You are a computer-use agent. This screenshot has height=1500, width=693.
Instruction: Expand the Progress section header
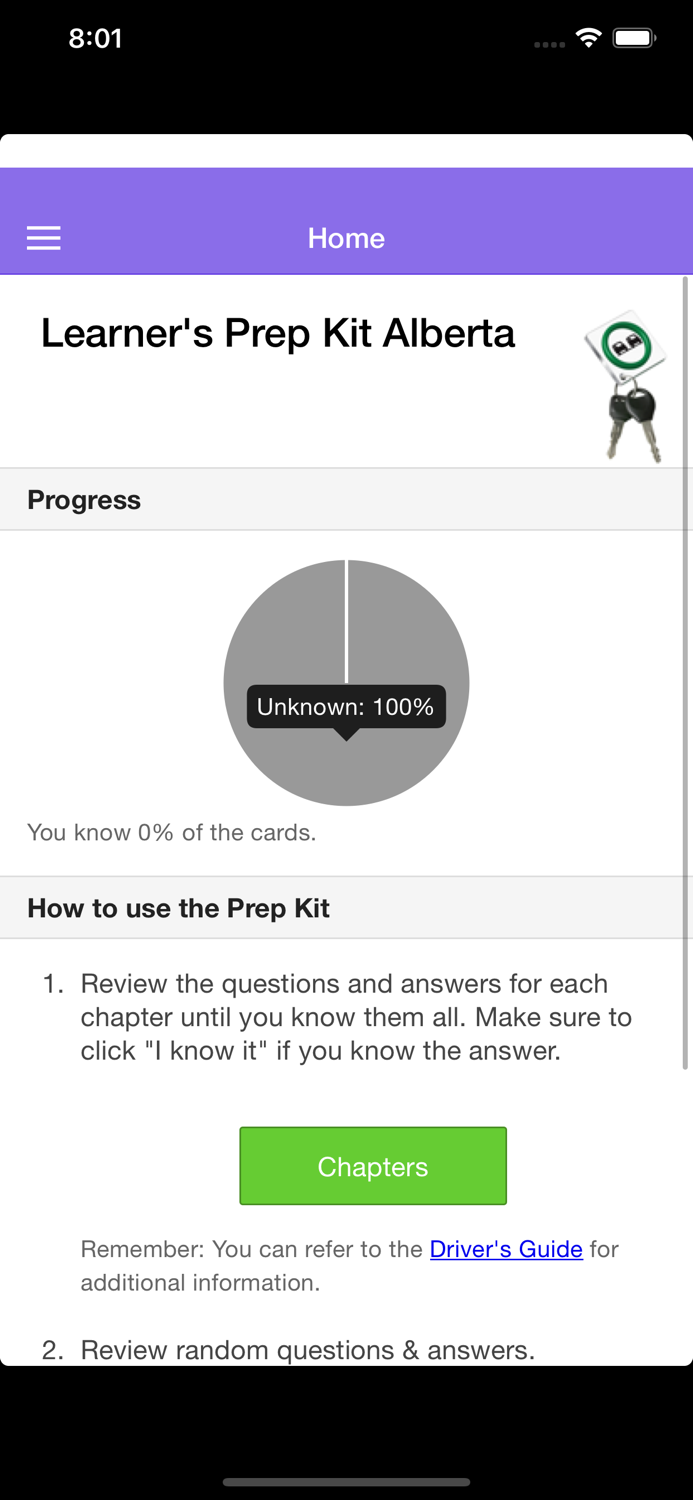click(x=84, y=499)
